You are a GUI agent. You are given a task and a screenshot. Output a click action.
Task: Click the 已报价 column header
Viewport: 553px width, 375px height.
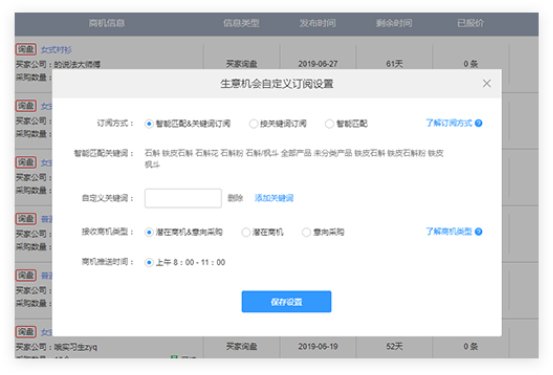coord(470,23)
